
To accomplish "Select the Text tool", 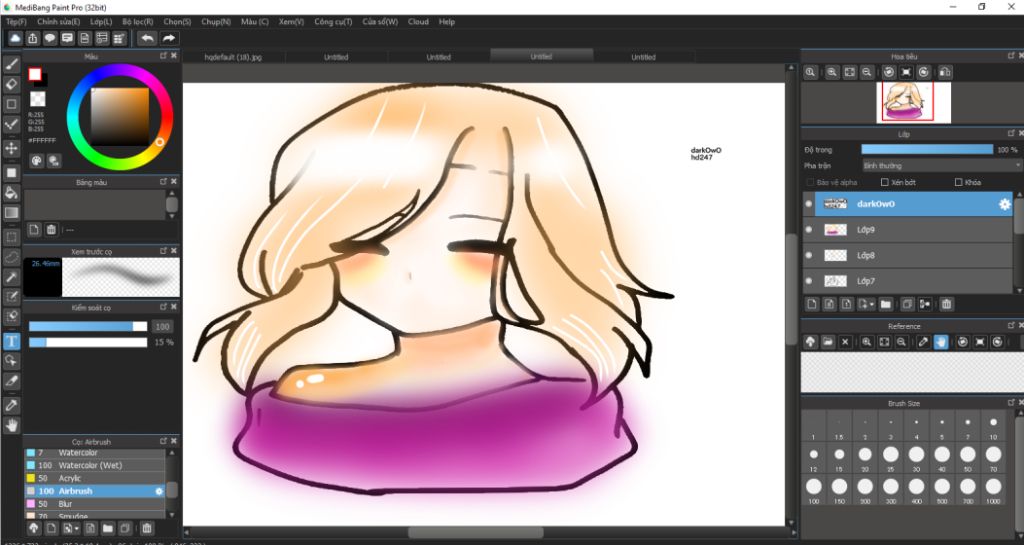I will click(x=11, y=341).
